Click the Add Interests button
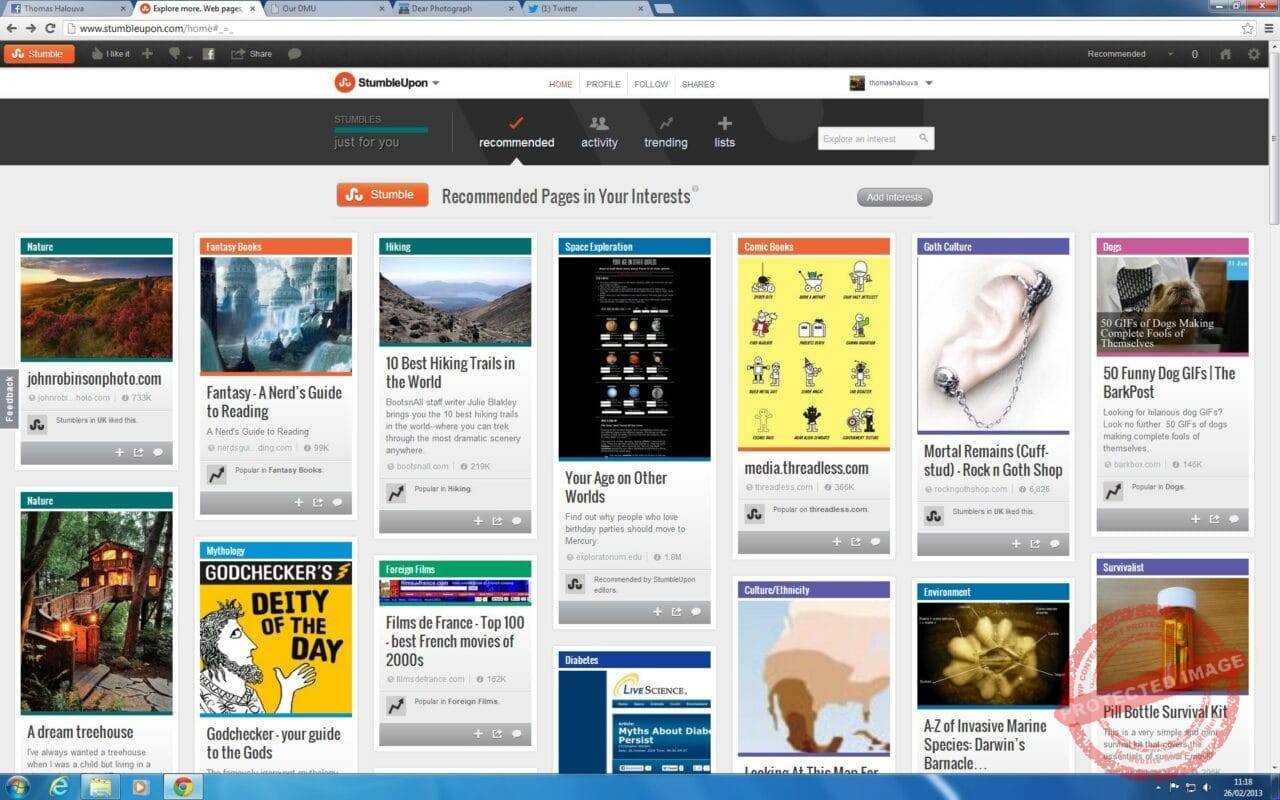 pyautogui.click(x=895, y=197)
